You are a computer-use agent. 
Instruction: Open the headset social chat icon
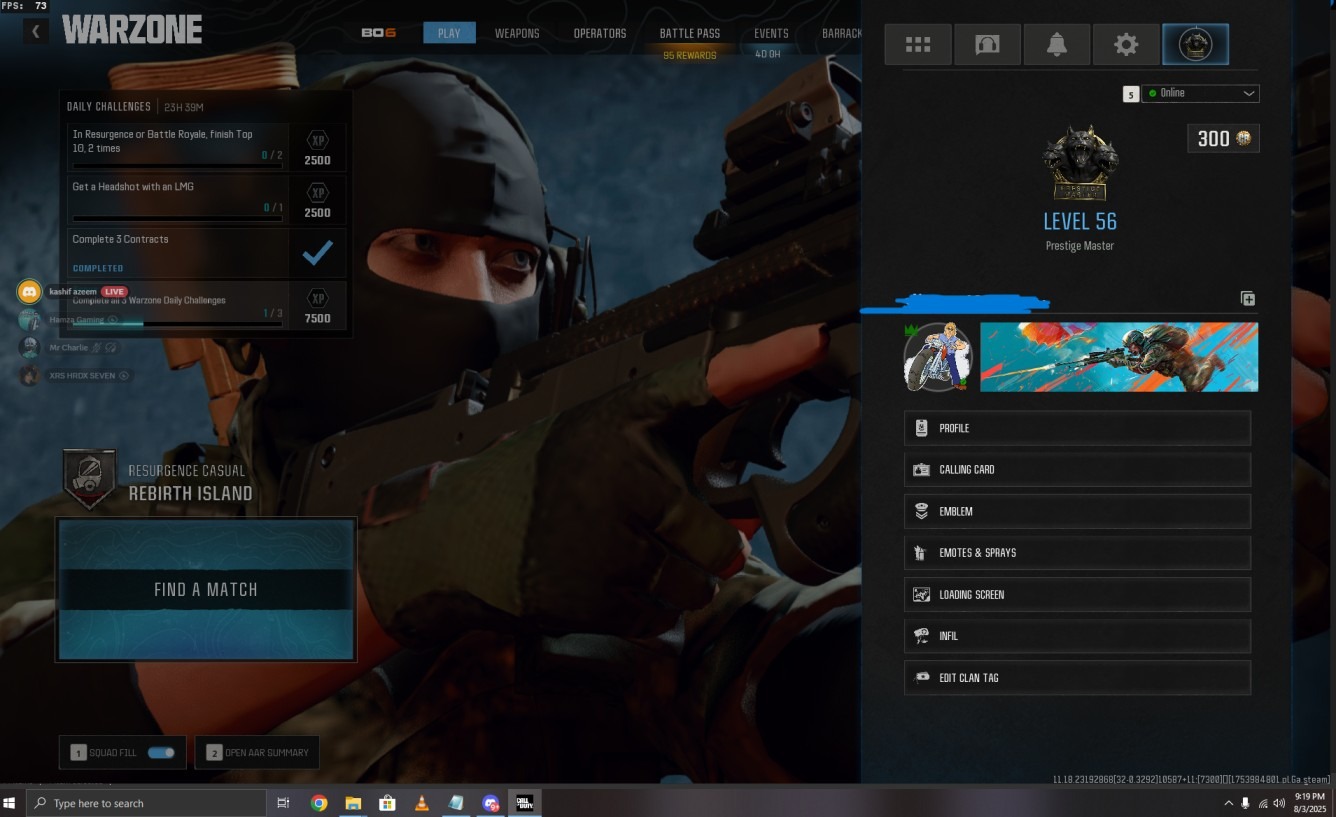tap(987, 44)
